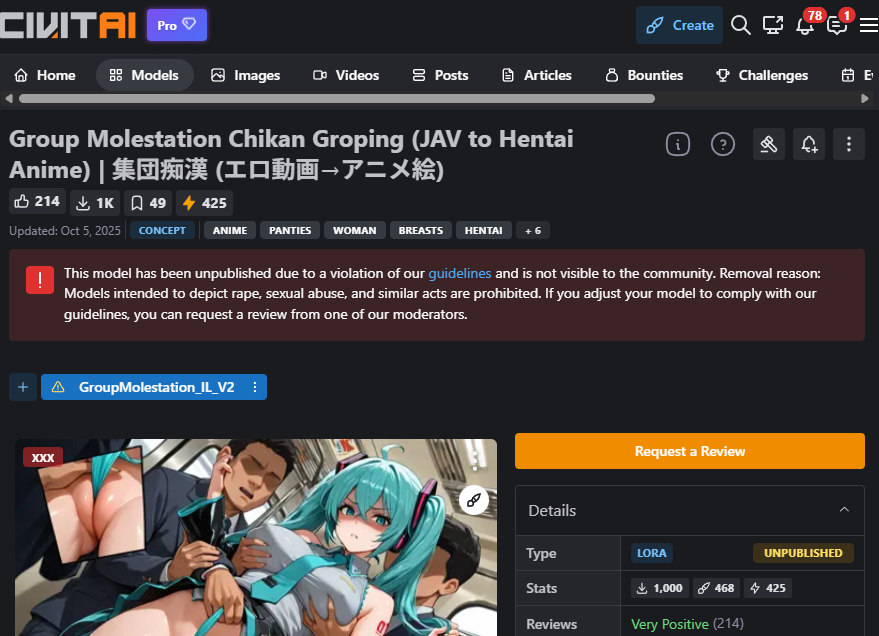
Task: Click the Request a Review button
Action: point(690,451)
